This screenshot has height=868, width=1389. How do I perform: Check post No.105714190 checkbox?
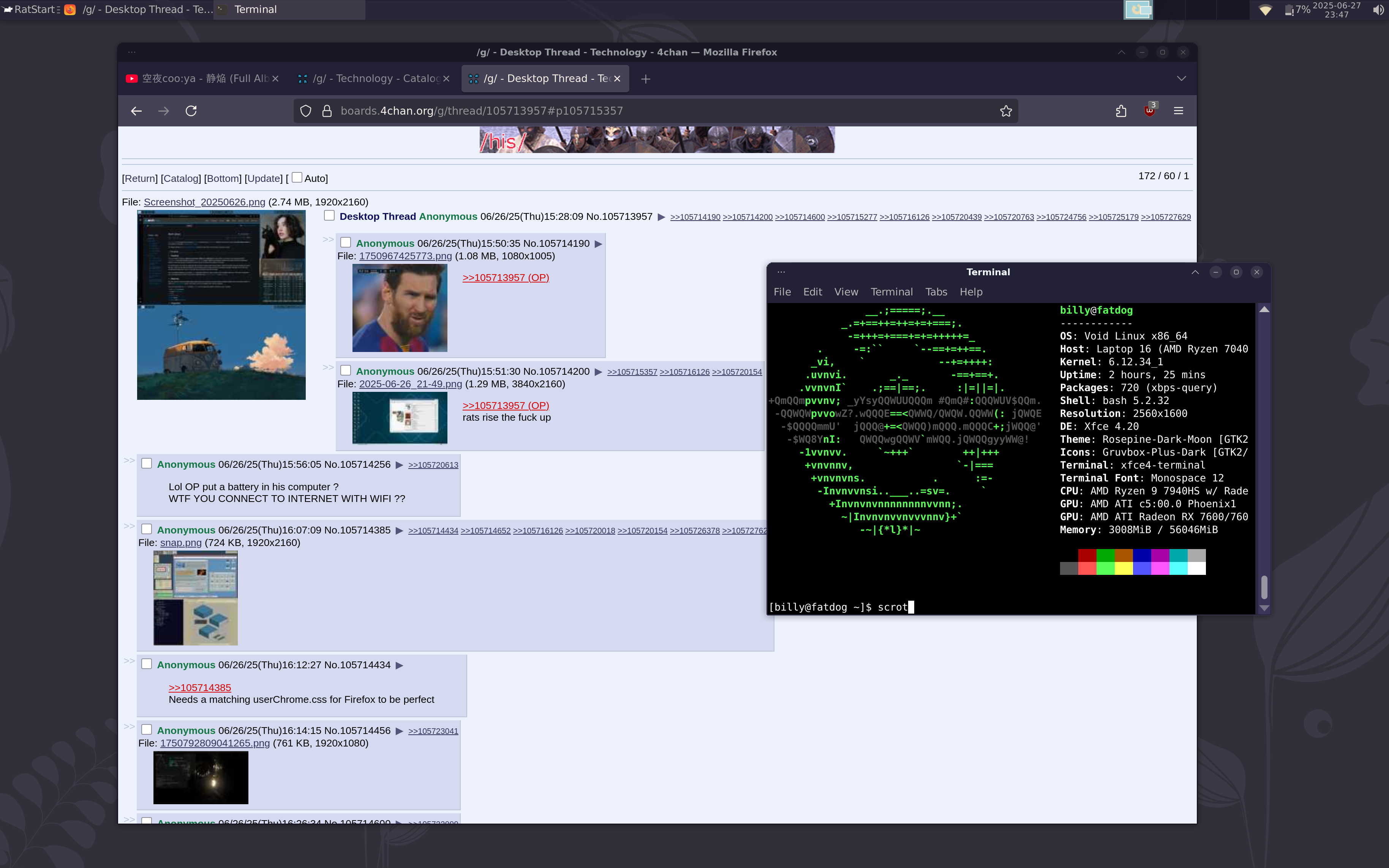click(x=346, y=242)
